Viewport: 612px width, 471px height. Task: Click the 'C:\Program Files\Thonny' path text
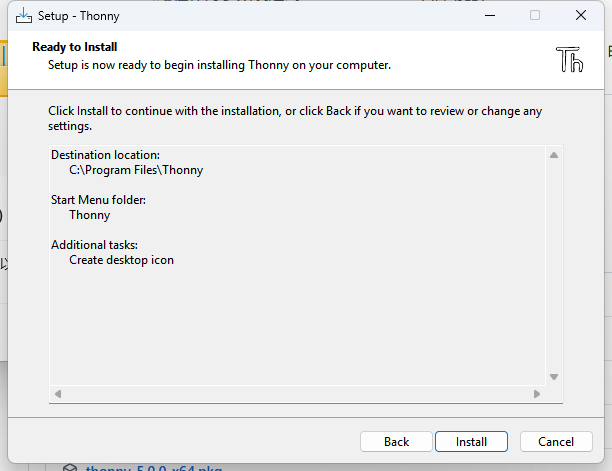[136, 170]
